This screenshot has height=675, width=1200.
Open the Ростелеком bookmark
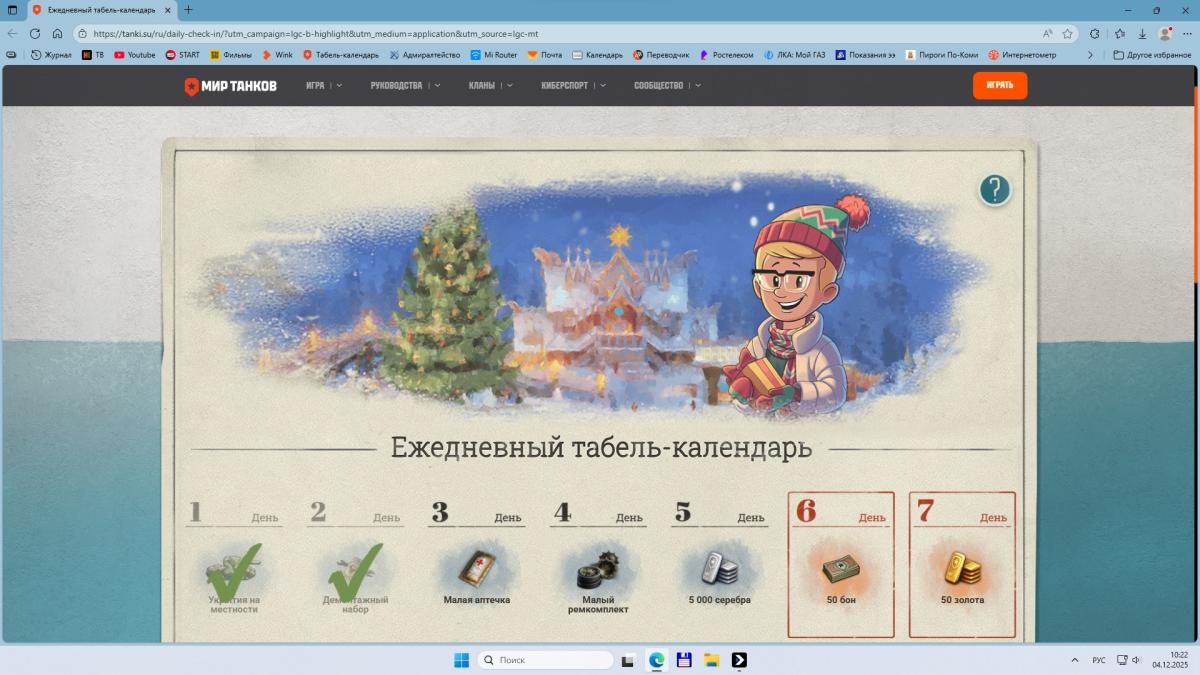(x=726, y=55)
